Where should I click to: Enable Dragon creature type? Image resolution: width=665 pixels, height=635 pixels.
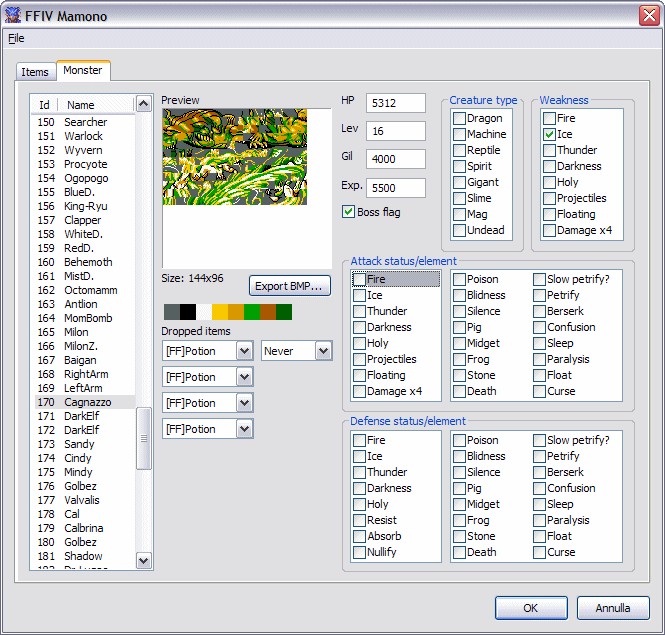(459, 118)
